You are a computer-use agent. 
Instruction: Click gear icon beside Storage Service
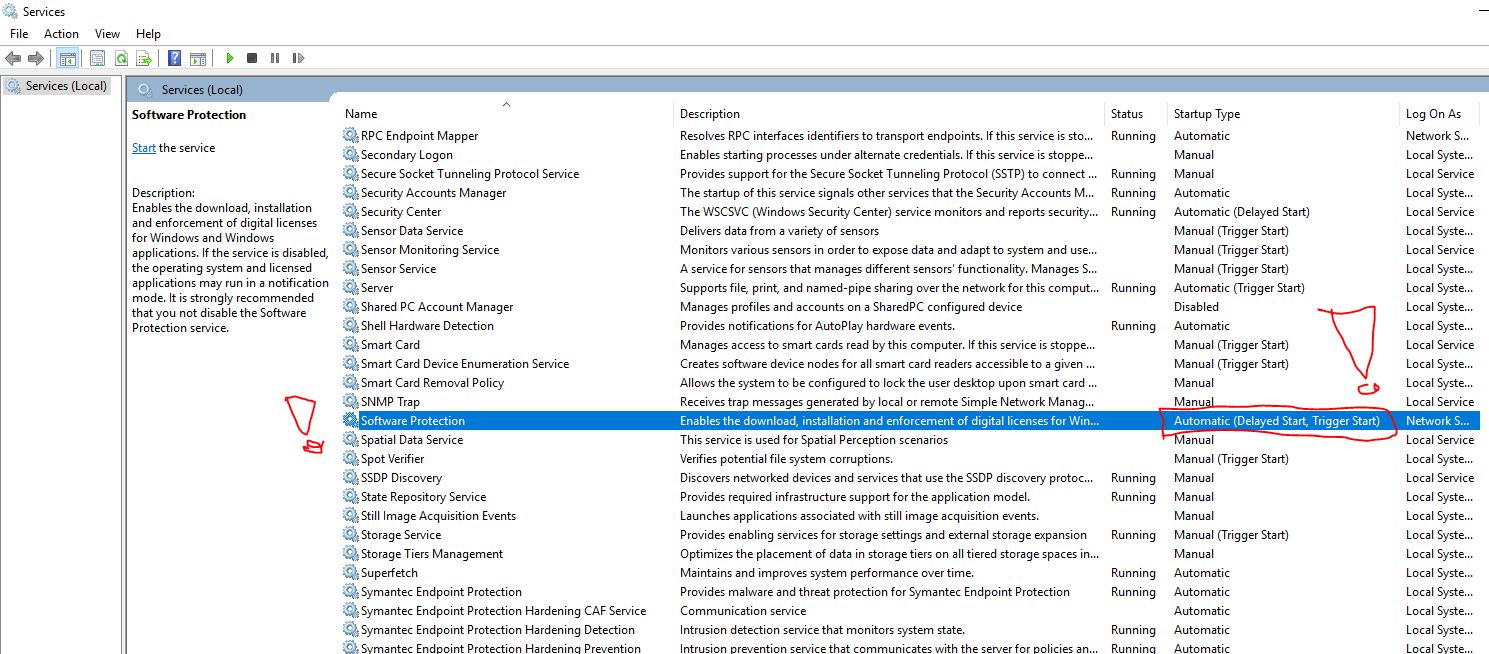coord(350,534)
